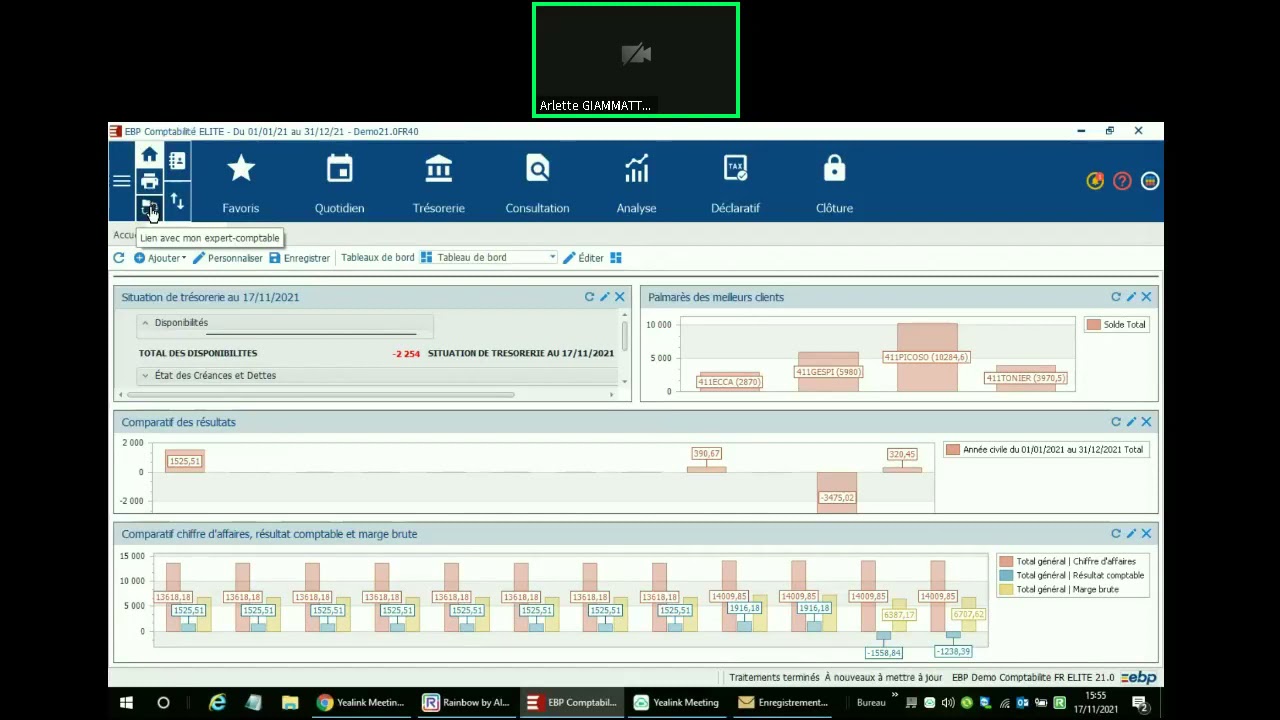Open Windows Start menu

(126, 702)
